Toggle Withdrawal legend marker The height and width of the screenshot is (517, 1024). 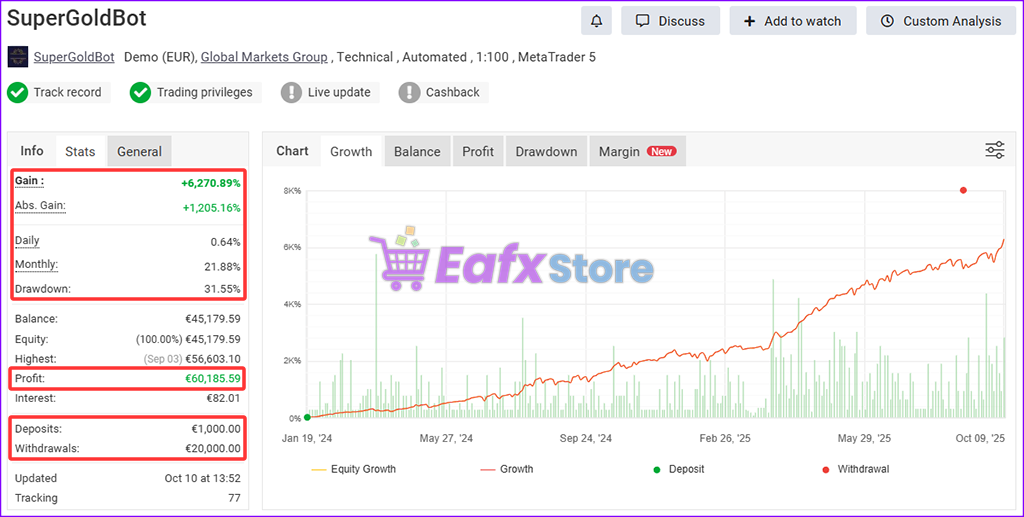pyautogui.click(x=855, y=469)
